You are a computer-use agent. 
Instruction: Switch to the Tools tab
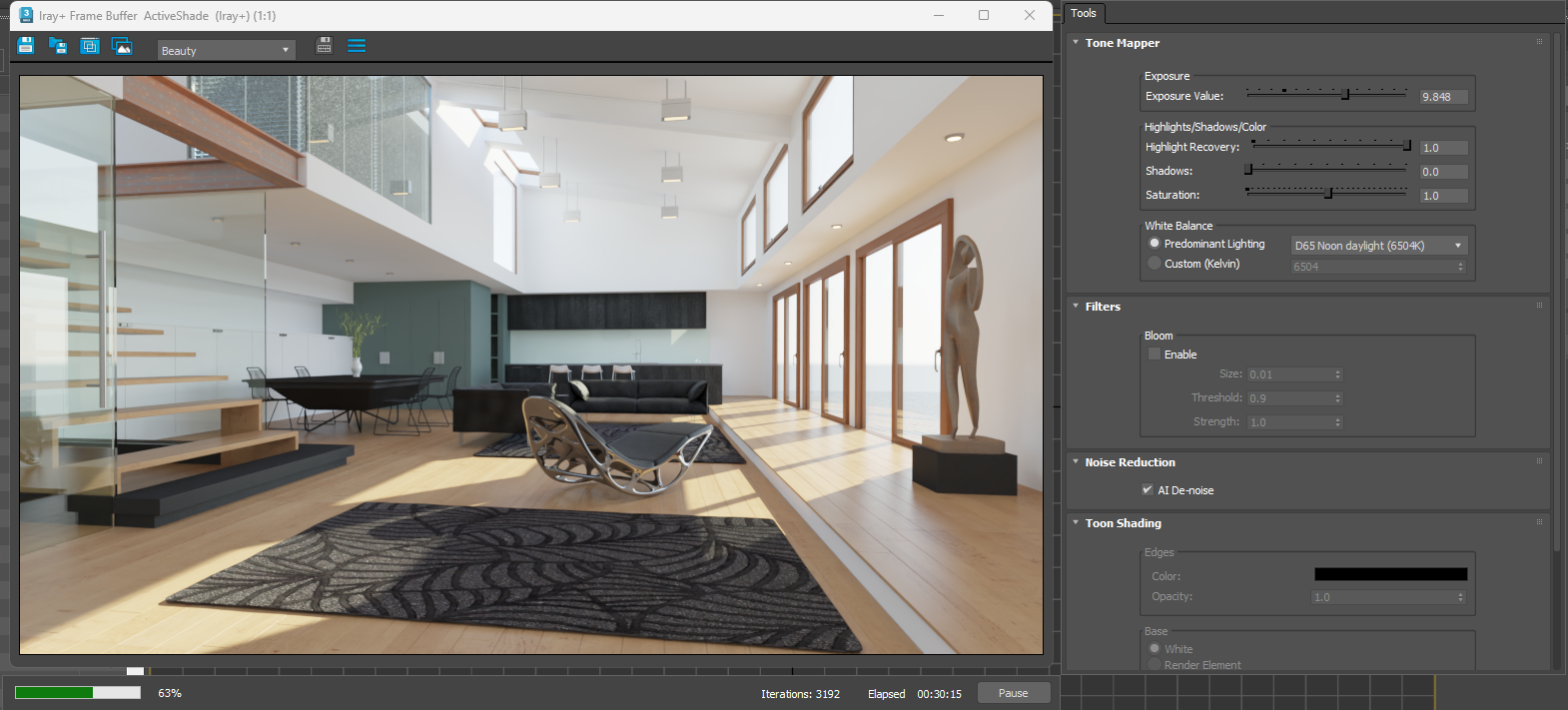pyautogui.click(x=1084, y=13)
